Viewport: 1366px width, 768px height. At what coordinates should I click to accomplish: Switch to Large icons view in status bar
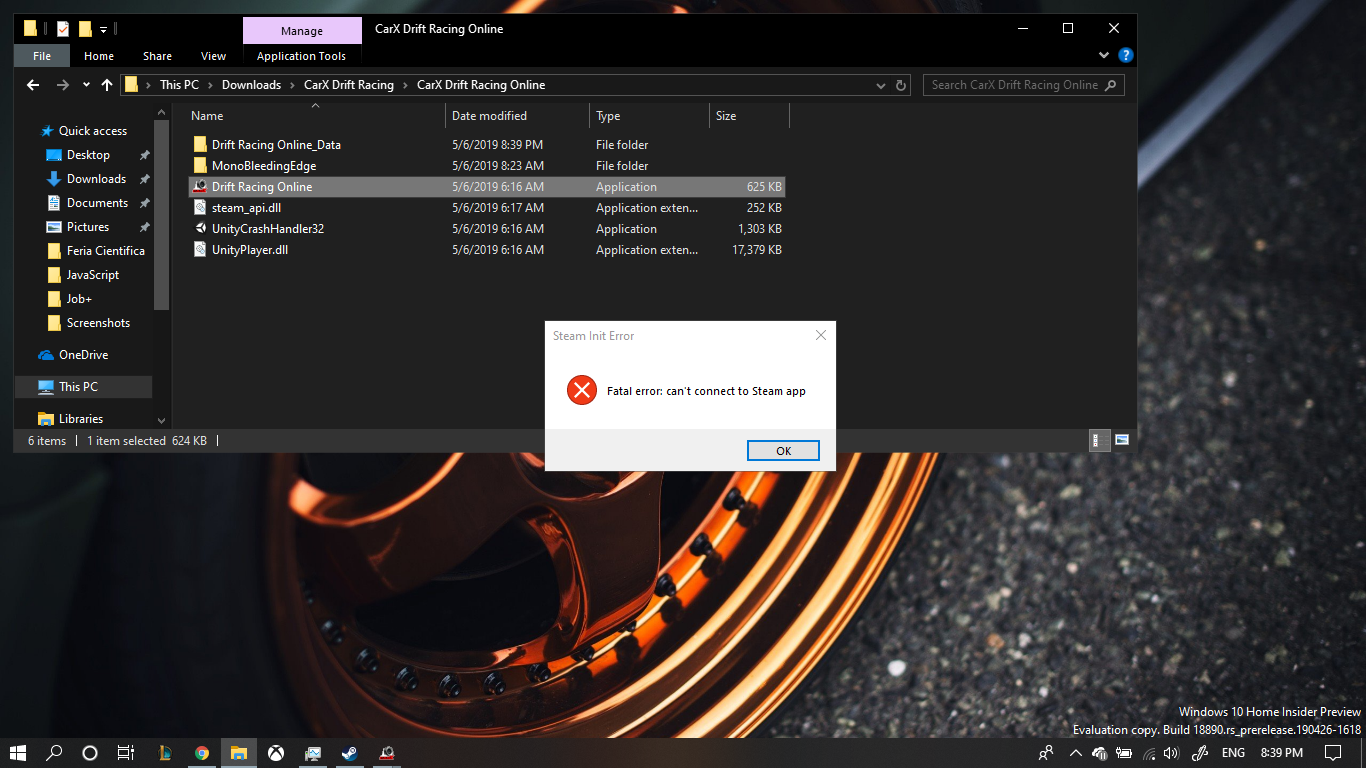[1122, 440]
